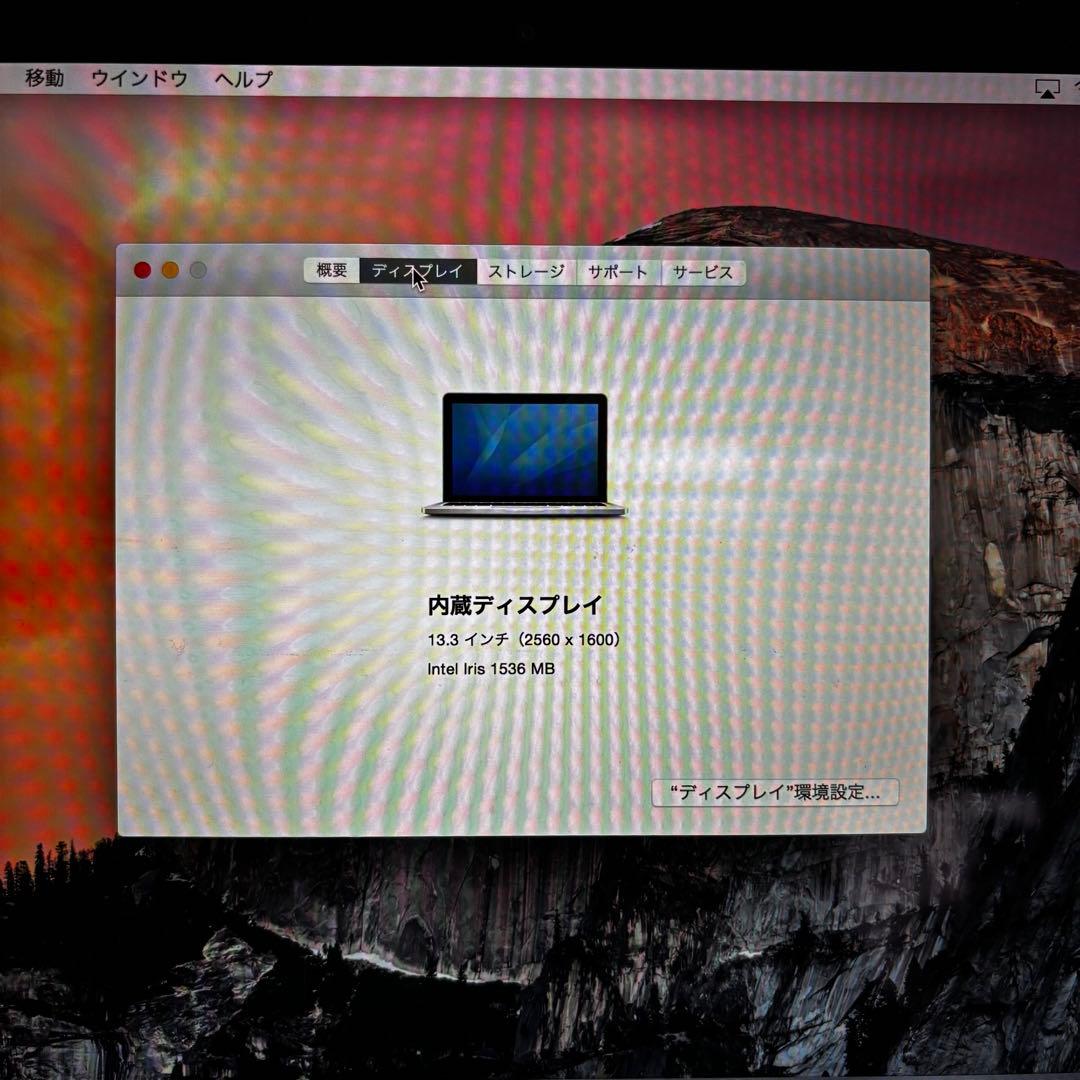Screen dimensions: 1080x1080
Task: Select the active ディスプレイ tab
Action: (x=418, y=270)
